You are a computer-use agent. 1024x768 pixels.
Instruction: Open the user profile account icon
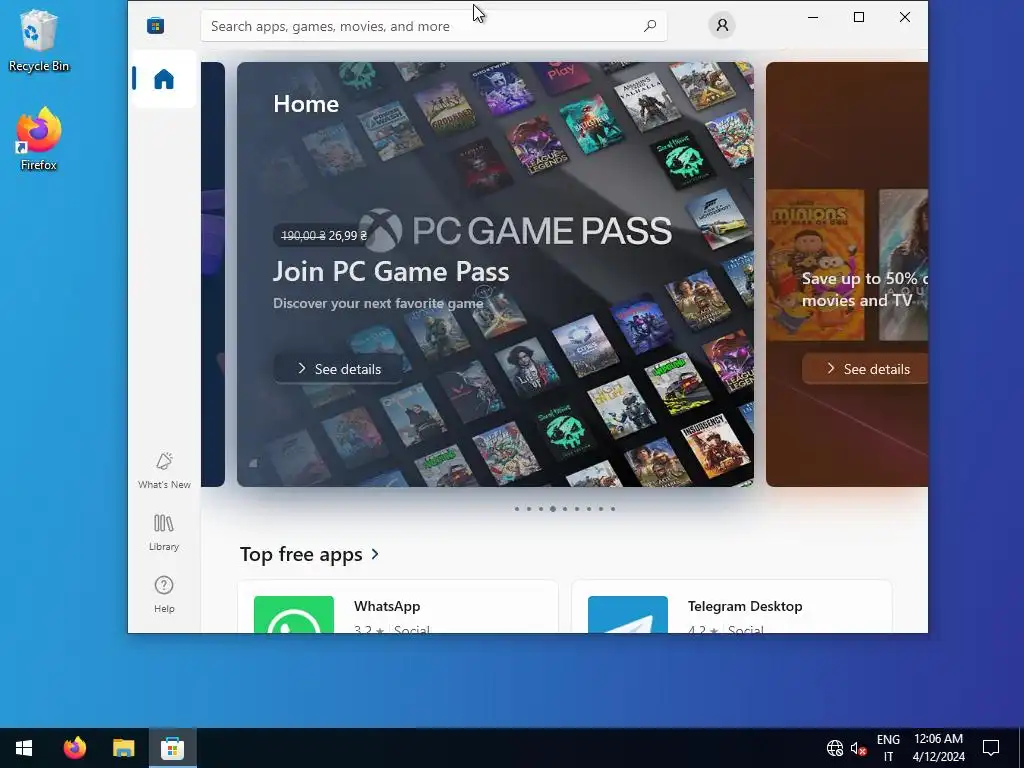pyautogui.click(x=722, y=25)
